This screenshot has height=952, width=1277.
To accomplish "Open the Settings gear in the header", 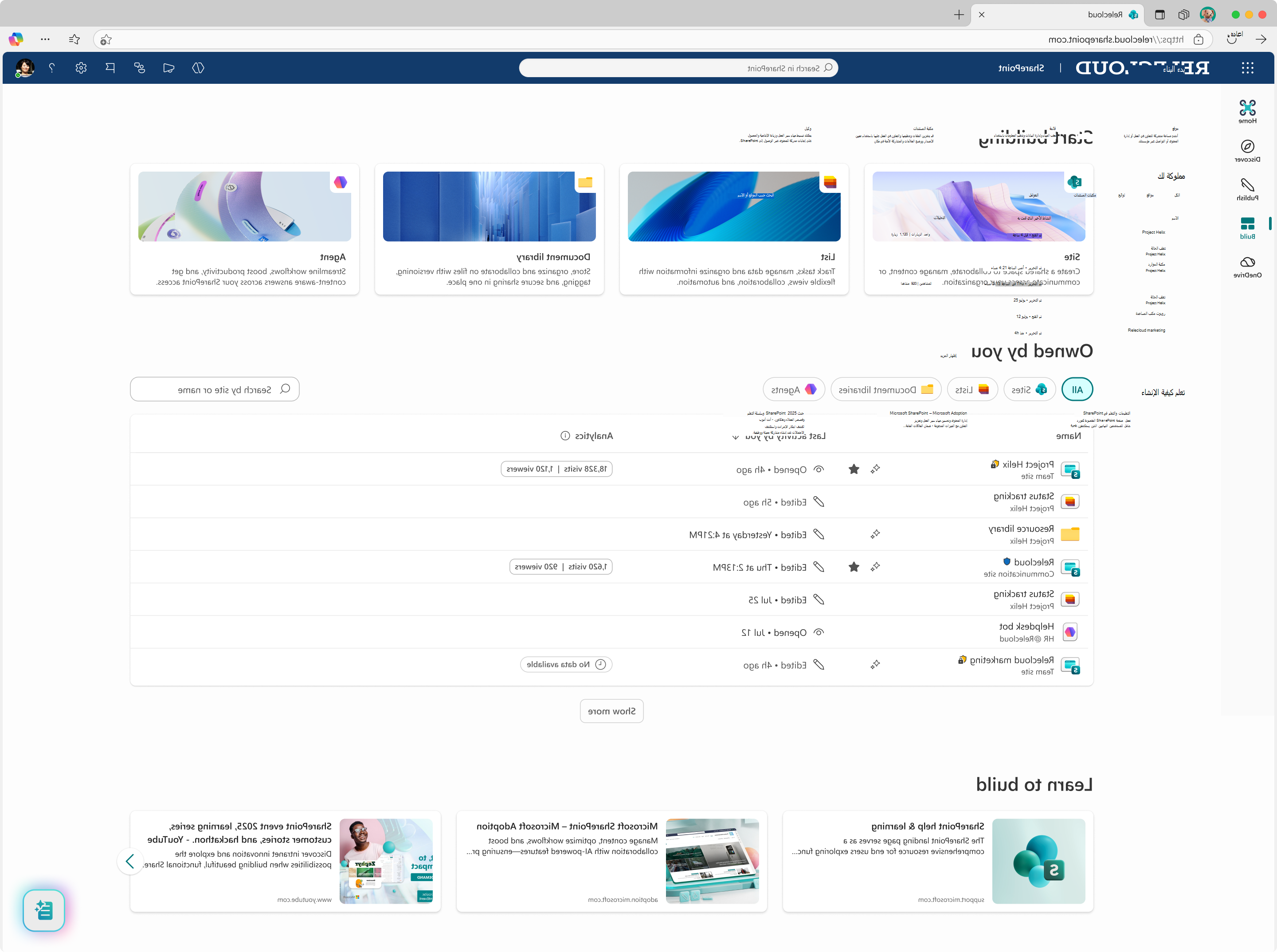I will 81,68.
